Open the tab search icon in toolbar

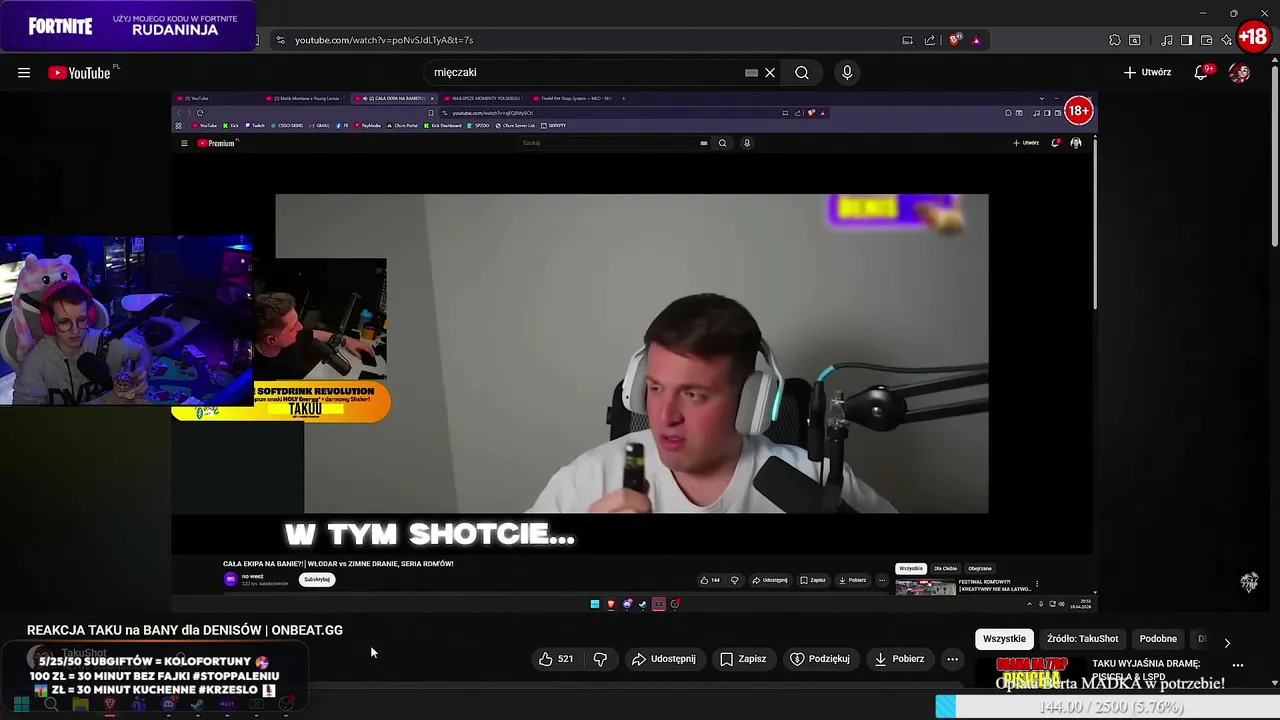[x=1135, y=40]
